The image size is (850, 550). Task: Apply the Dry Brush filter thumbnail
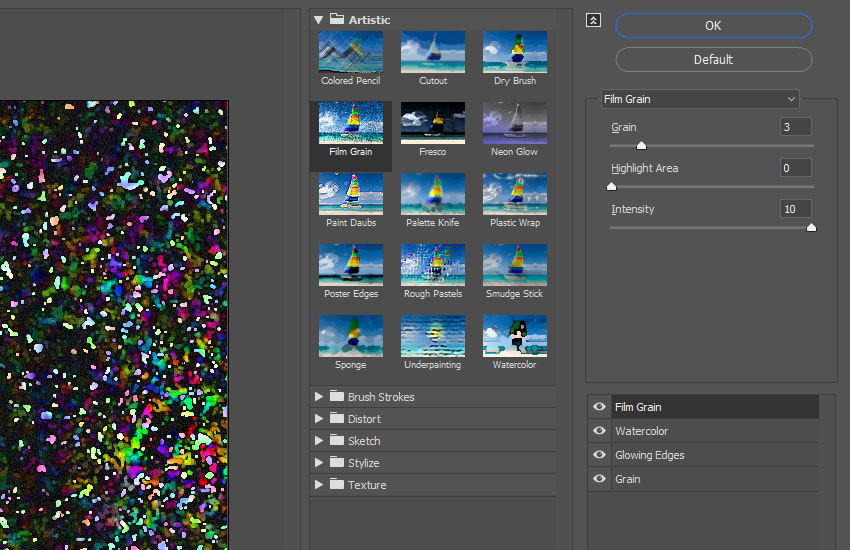click(515, 52)
